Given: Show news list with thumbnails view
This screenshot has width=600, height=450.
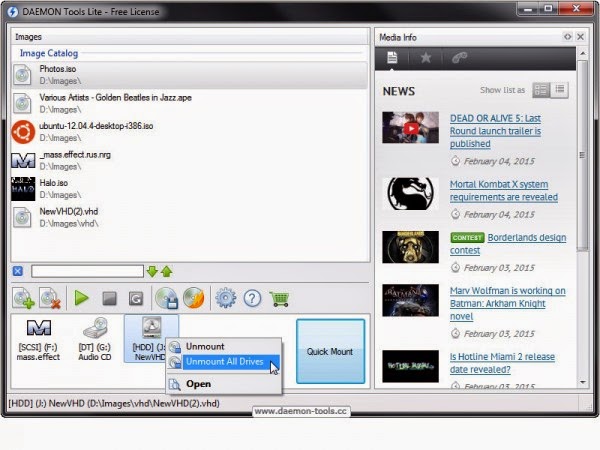Looking at the screenshot, I should 541,90.
